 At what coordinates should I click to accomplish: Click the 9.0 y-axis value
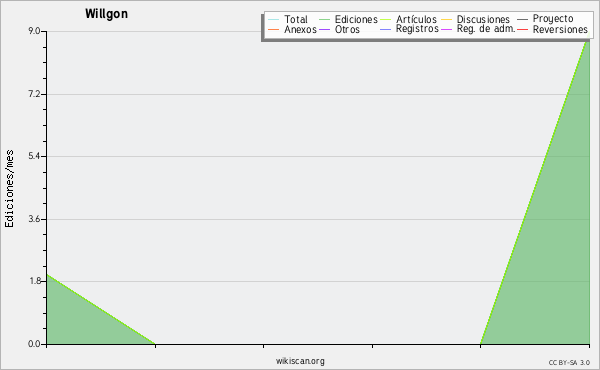(x=34, y=31)
